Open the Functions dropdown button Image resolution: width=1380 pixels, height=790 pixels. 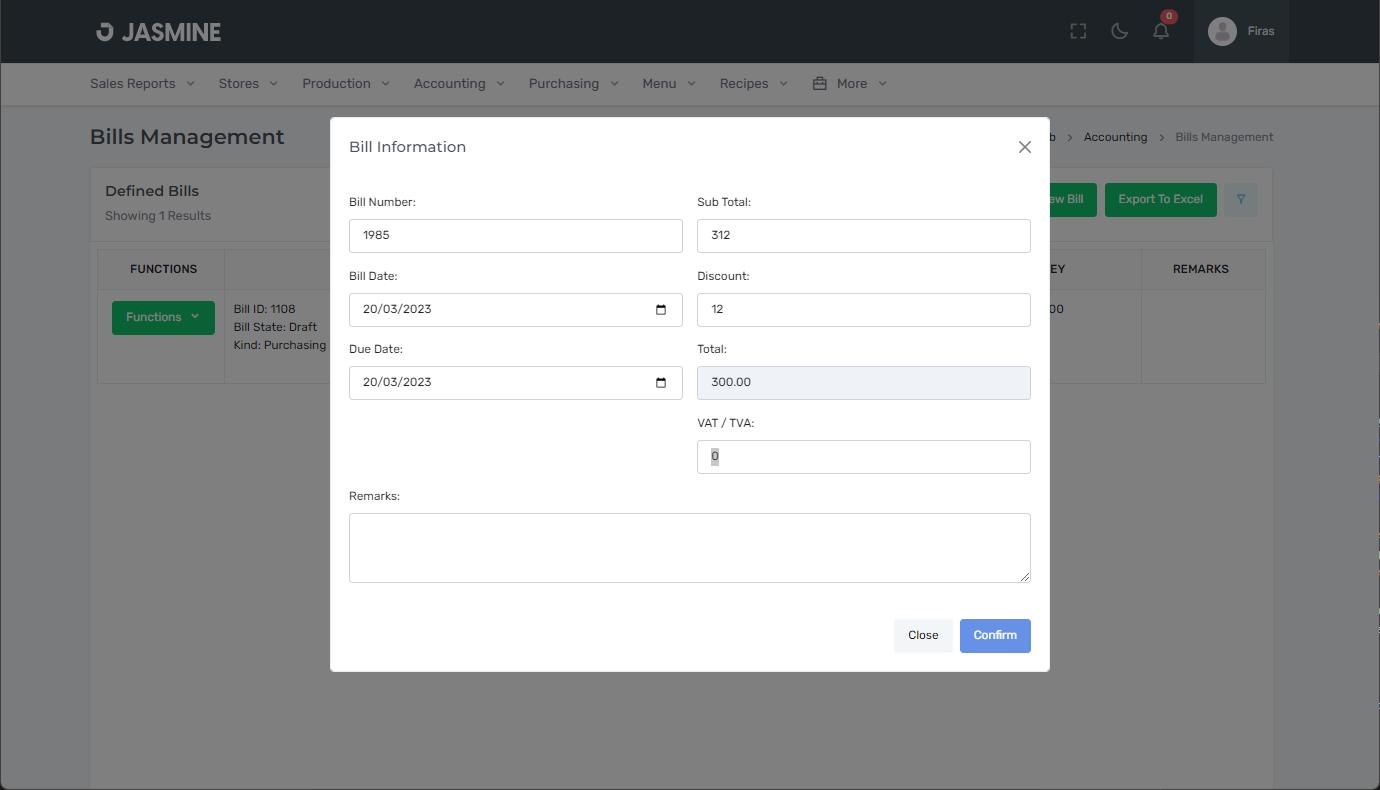(x=163, y=317)
